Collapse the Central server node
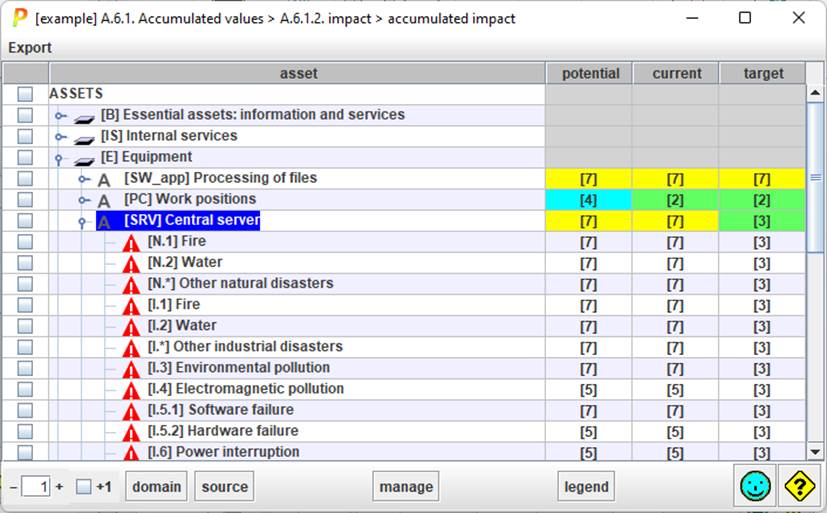The height and width of the screenshot is (513, 827). coord(82,221)
